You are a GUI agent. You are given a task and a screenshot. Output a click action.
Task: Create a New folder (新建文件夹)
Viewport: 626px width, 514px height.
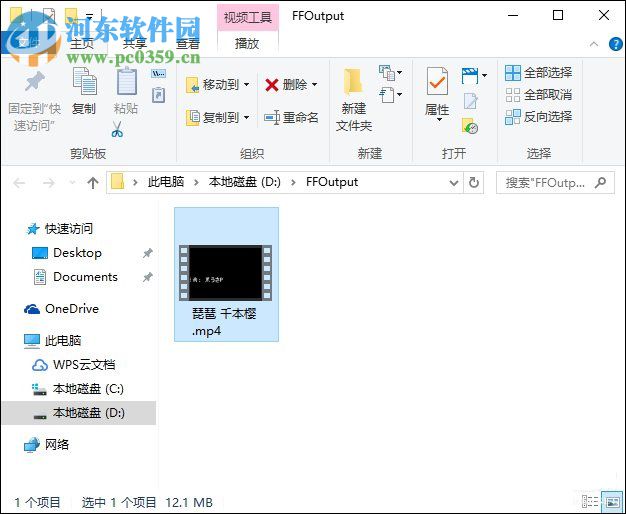point(354,100)
